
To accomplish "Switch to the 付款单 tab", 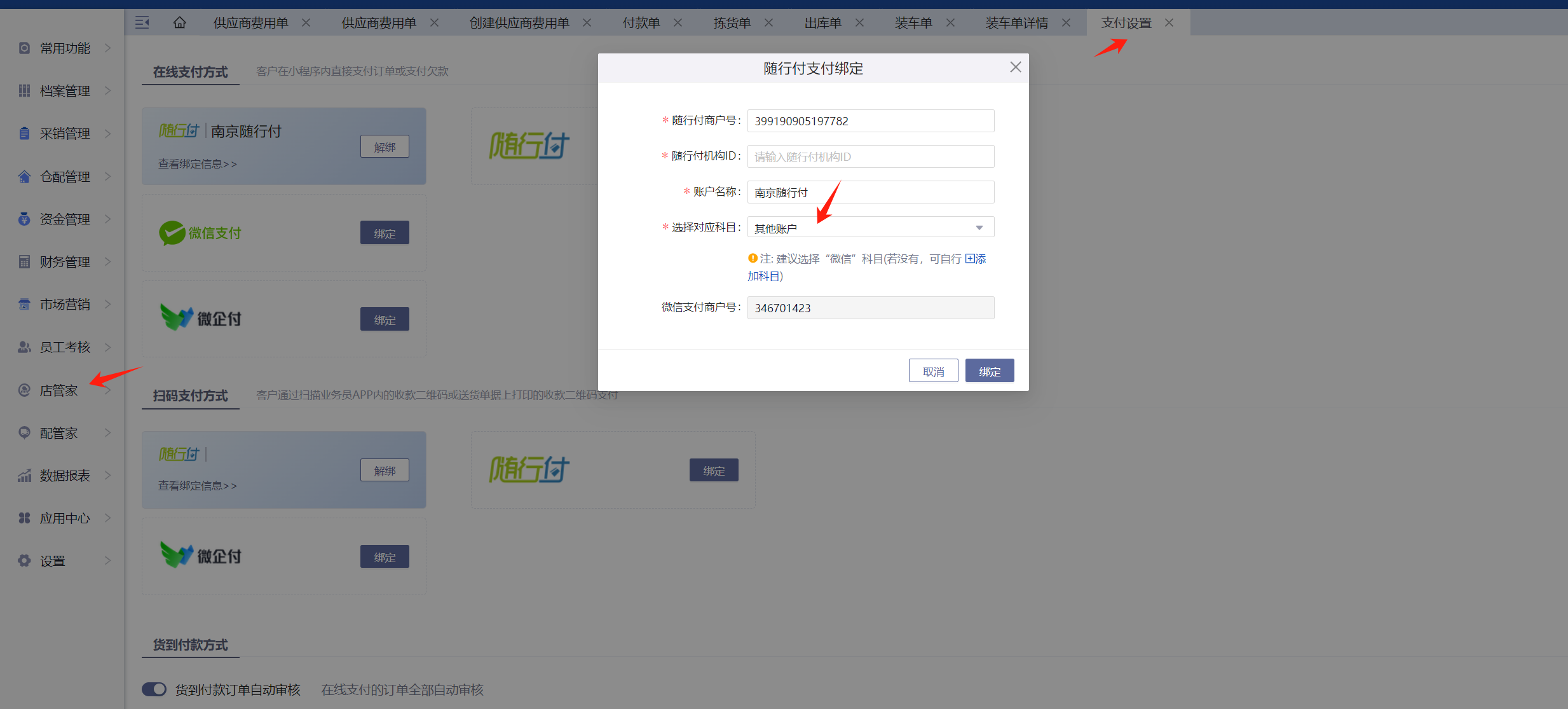I will pos(641,23).
